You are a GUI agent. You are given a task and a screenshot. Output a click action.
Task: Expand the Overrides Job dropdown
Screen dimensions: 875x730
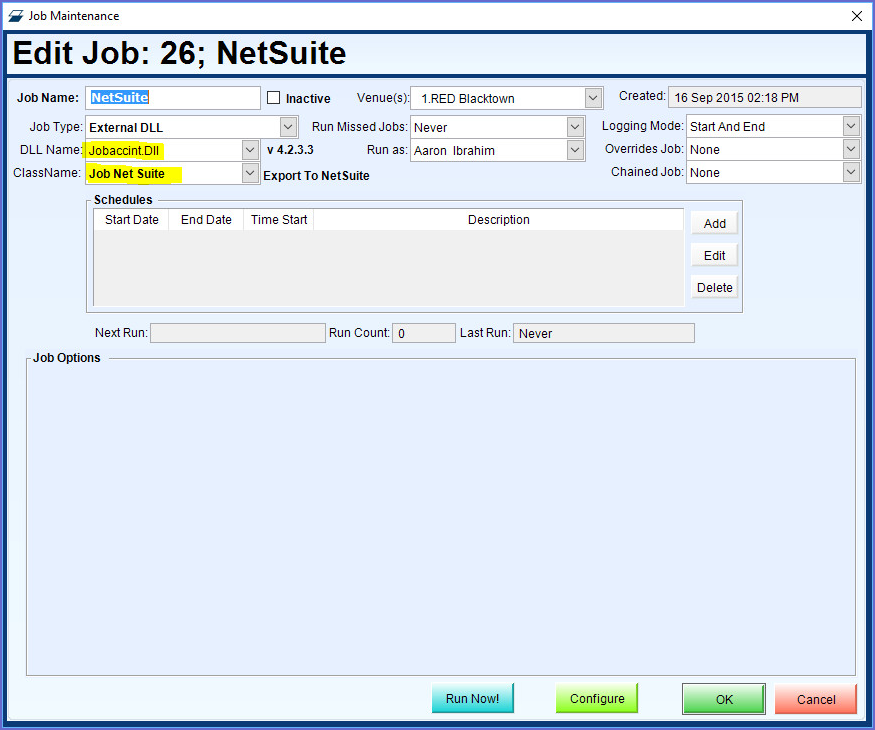click(851, 149)
